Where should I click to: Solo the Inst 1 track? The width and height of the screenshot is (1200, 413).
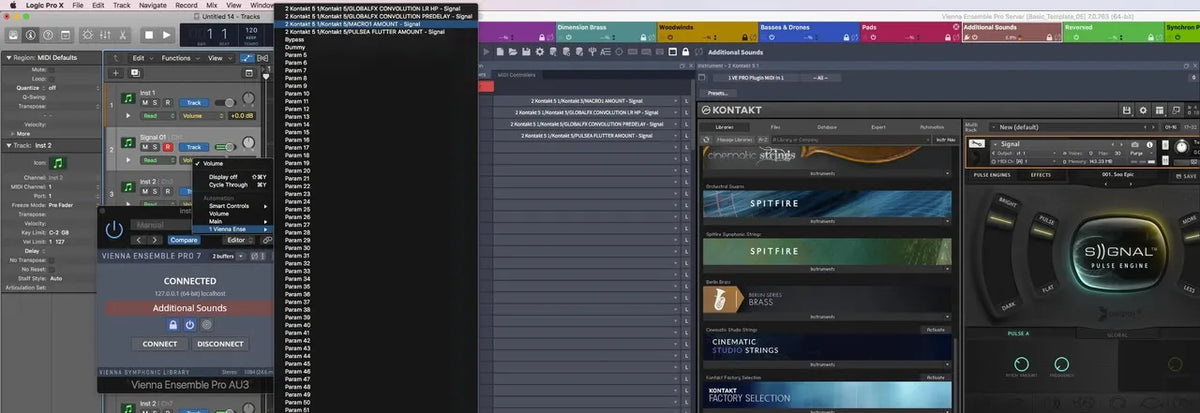[x=156, y=103]
